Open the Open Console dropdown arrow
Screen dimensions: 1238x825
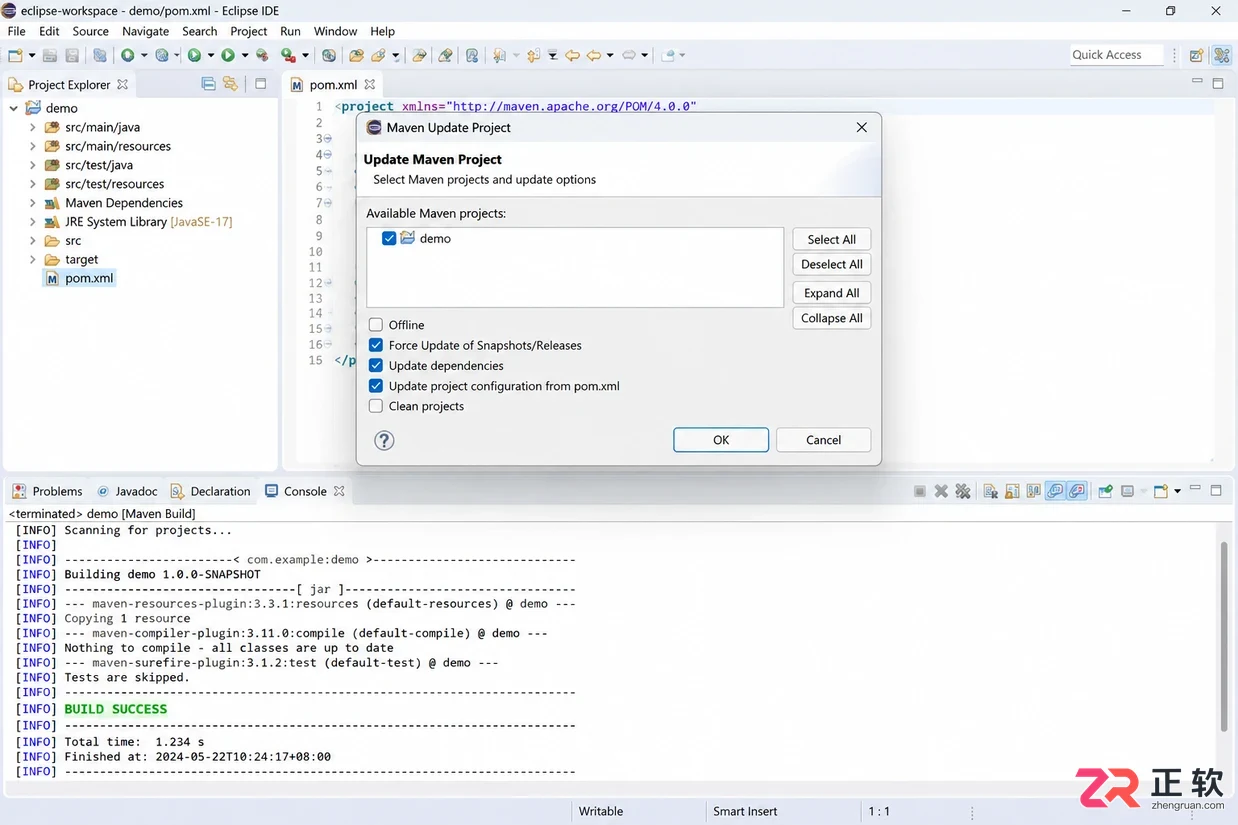point(1177,491)
